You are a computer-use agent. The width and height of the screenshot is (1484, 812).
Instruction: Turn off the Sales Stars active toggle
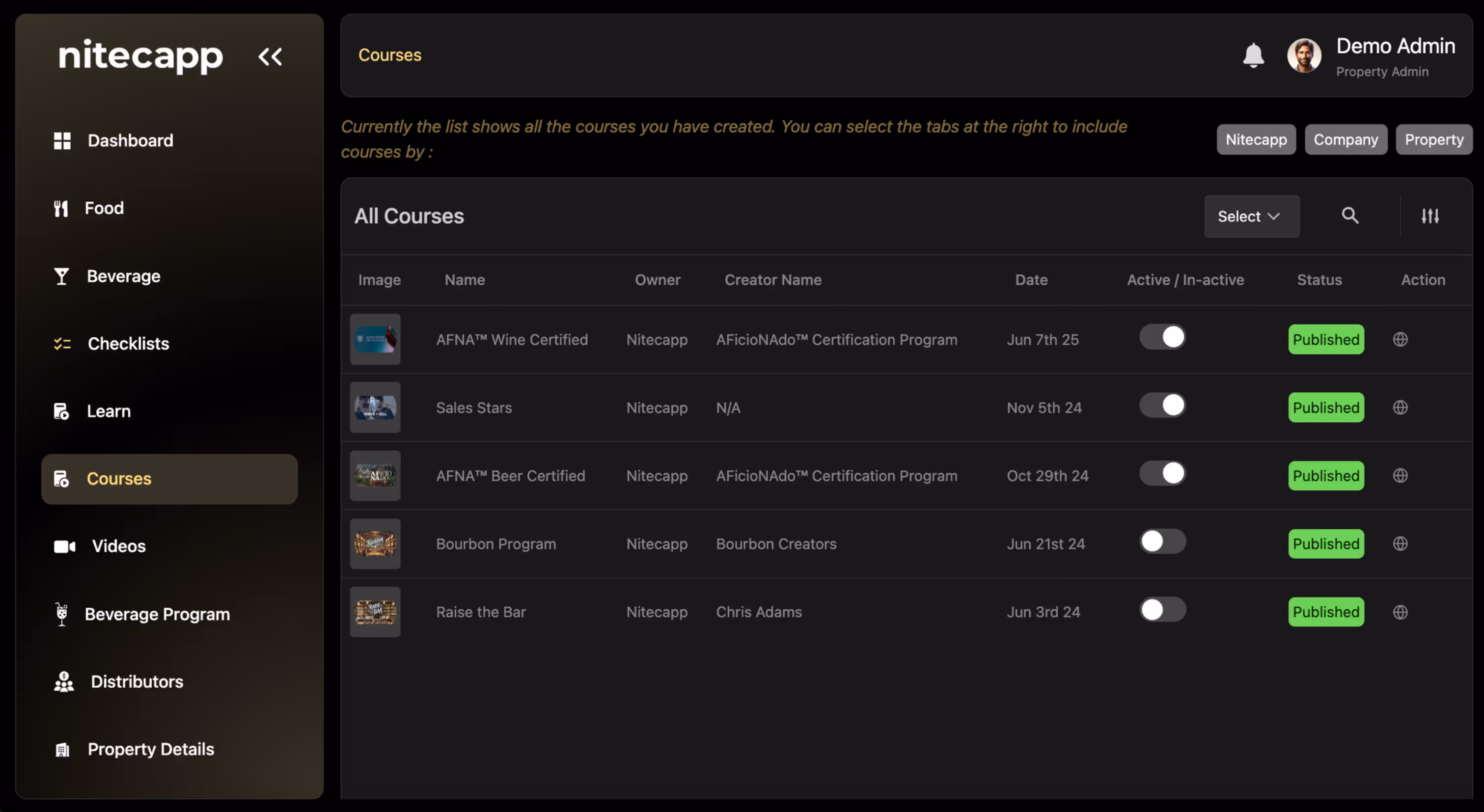pyautogui.click(x=1162, y=405)
